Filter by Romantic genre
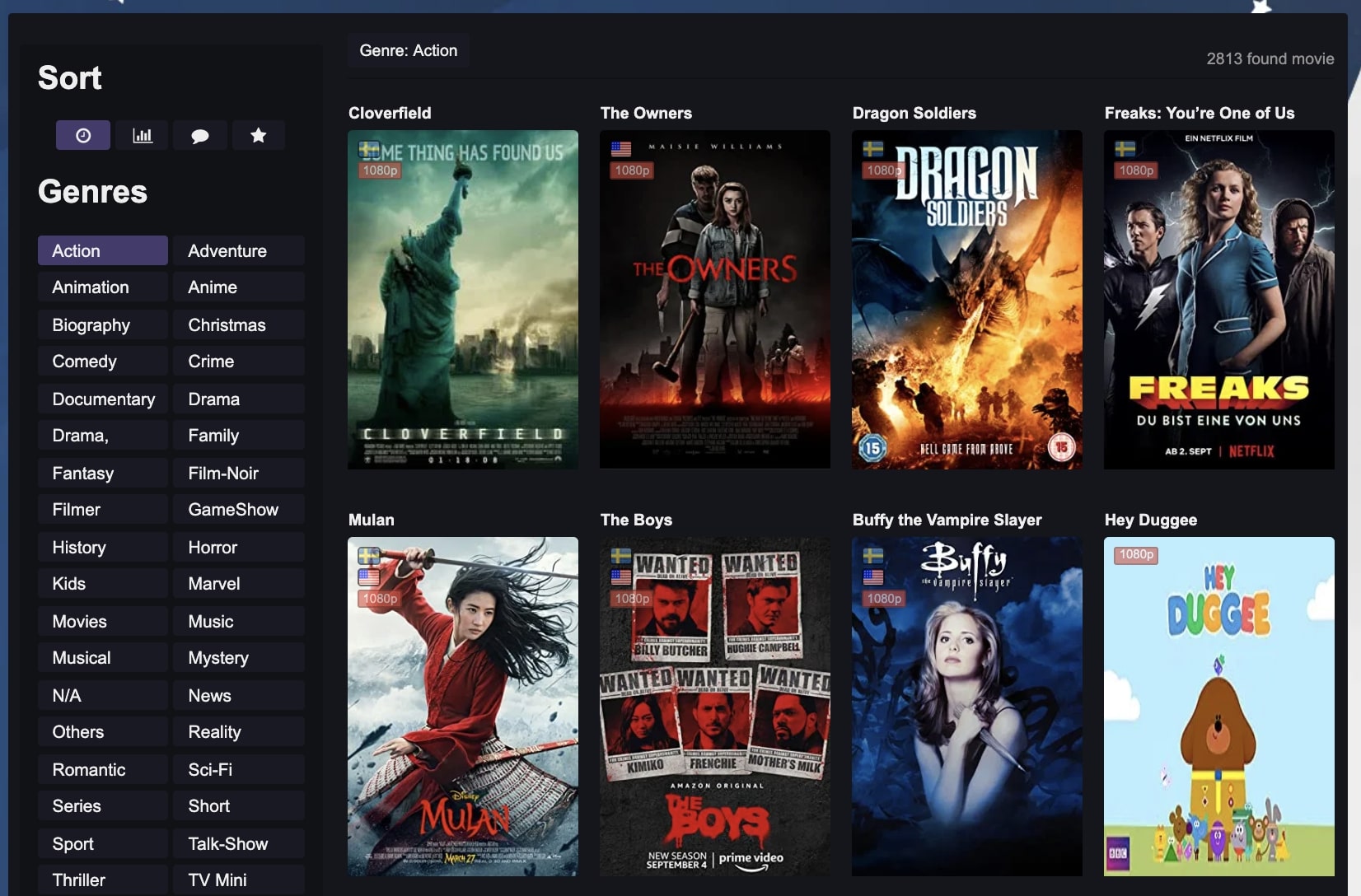This screenshot has width=1361, height=896. click(103, 769)
